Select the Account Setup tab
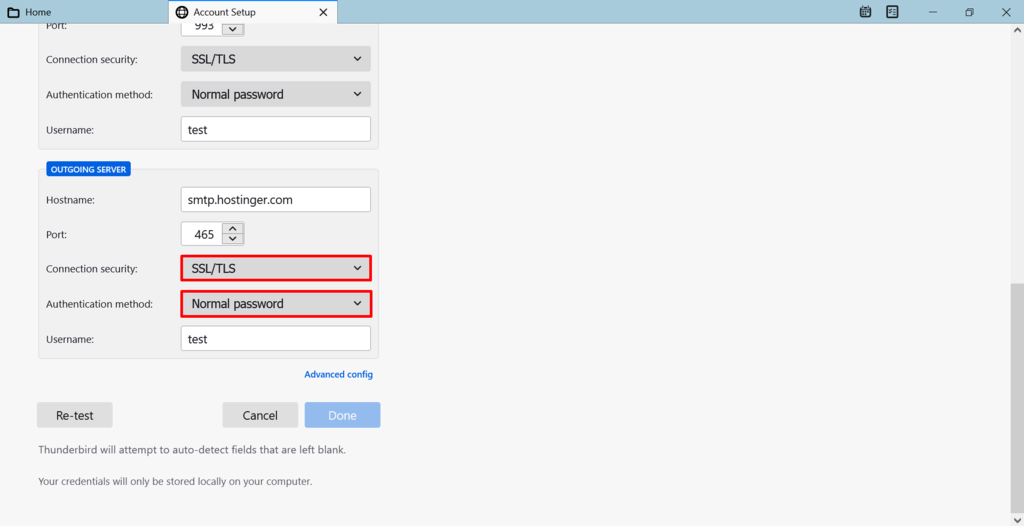The image size is (1024, 526). [253, 12]
